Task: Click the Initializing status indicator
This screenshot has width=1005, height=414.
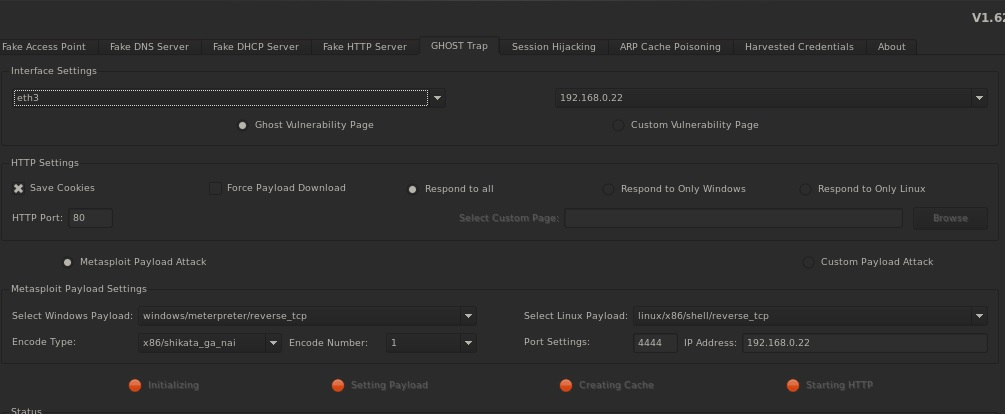Action: click(x=135, y=385)
